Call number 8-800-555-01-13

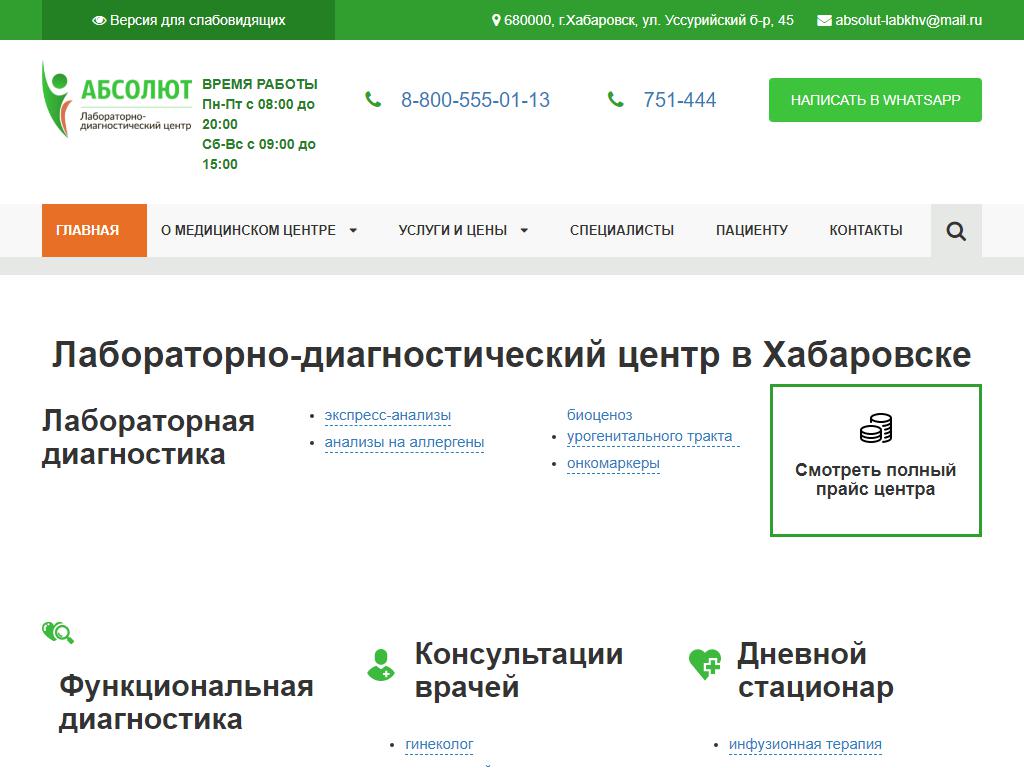pos(475,100)
